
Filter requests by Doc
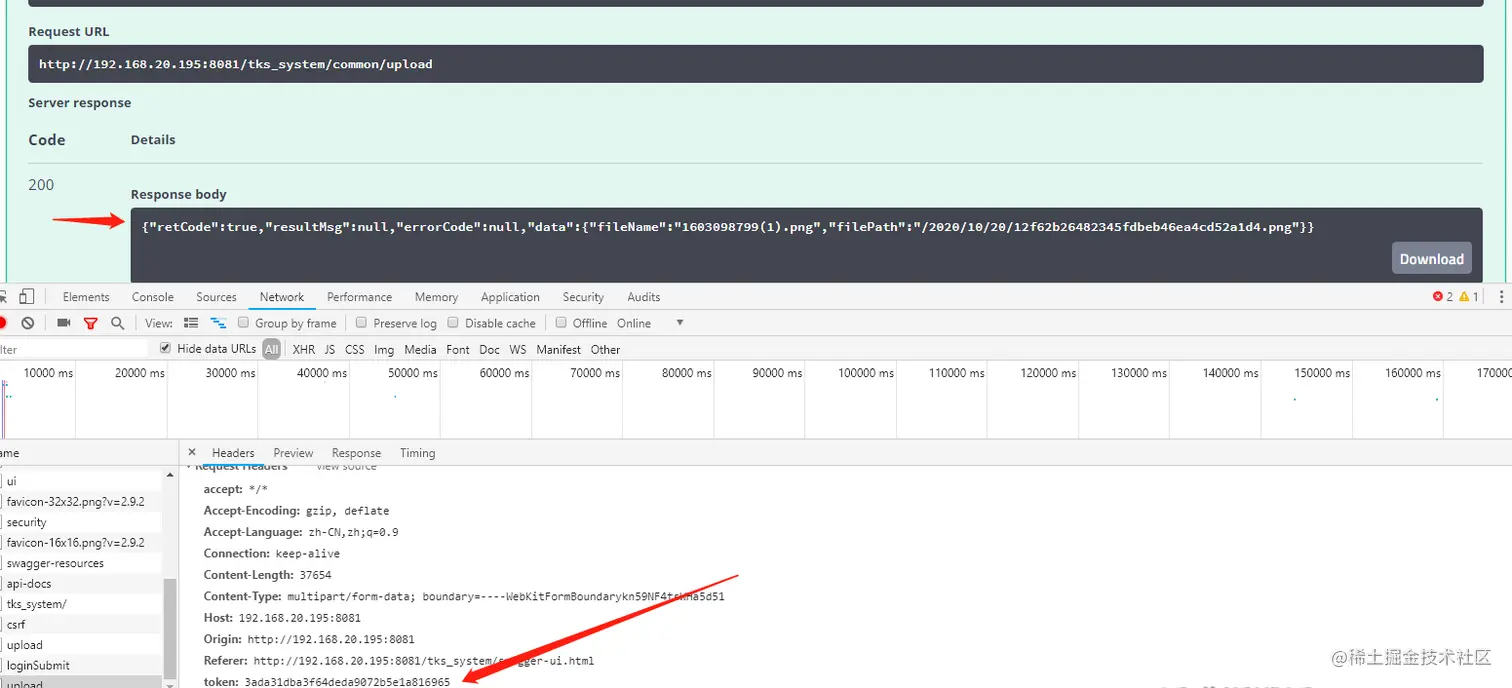(x=489, y=349)
